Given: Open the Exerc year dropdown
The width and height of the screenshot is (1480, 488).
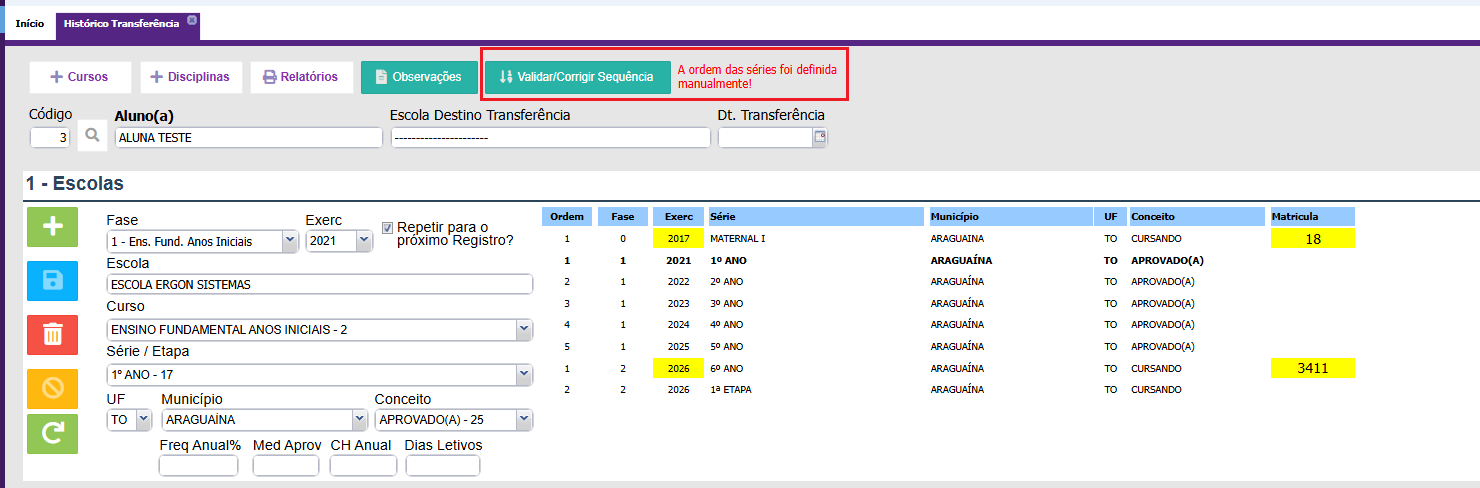Looking at the screenshot, I should pos(362,241).
